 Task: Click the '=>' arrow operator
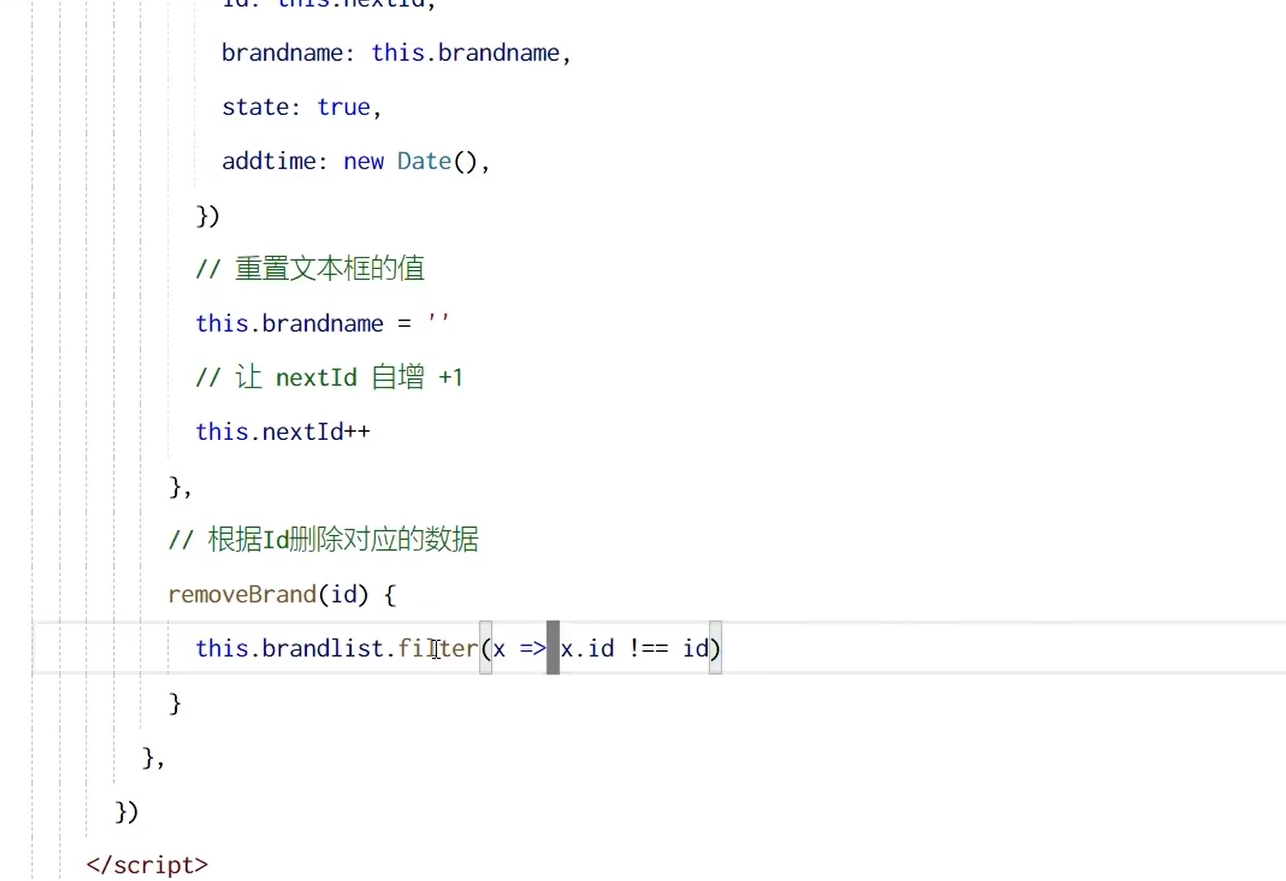(532, 648)
